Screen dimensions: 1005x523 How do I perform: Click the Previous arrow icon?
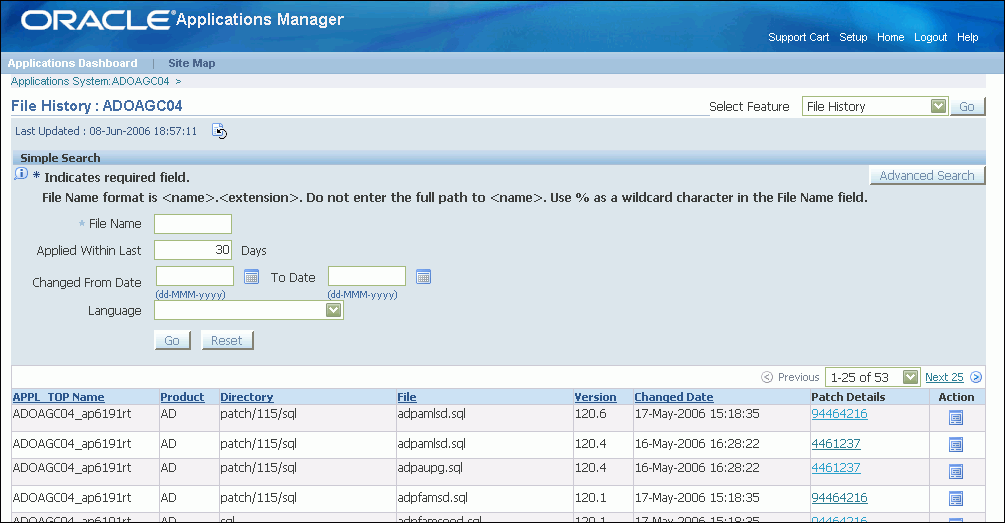[x=767, y=377]
